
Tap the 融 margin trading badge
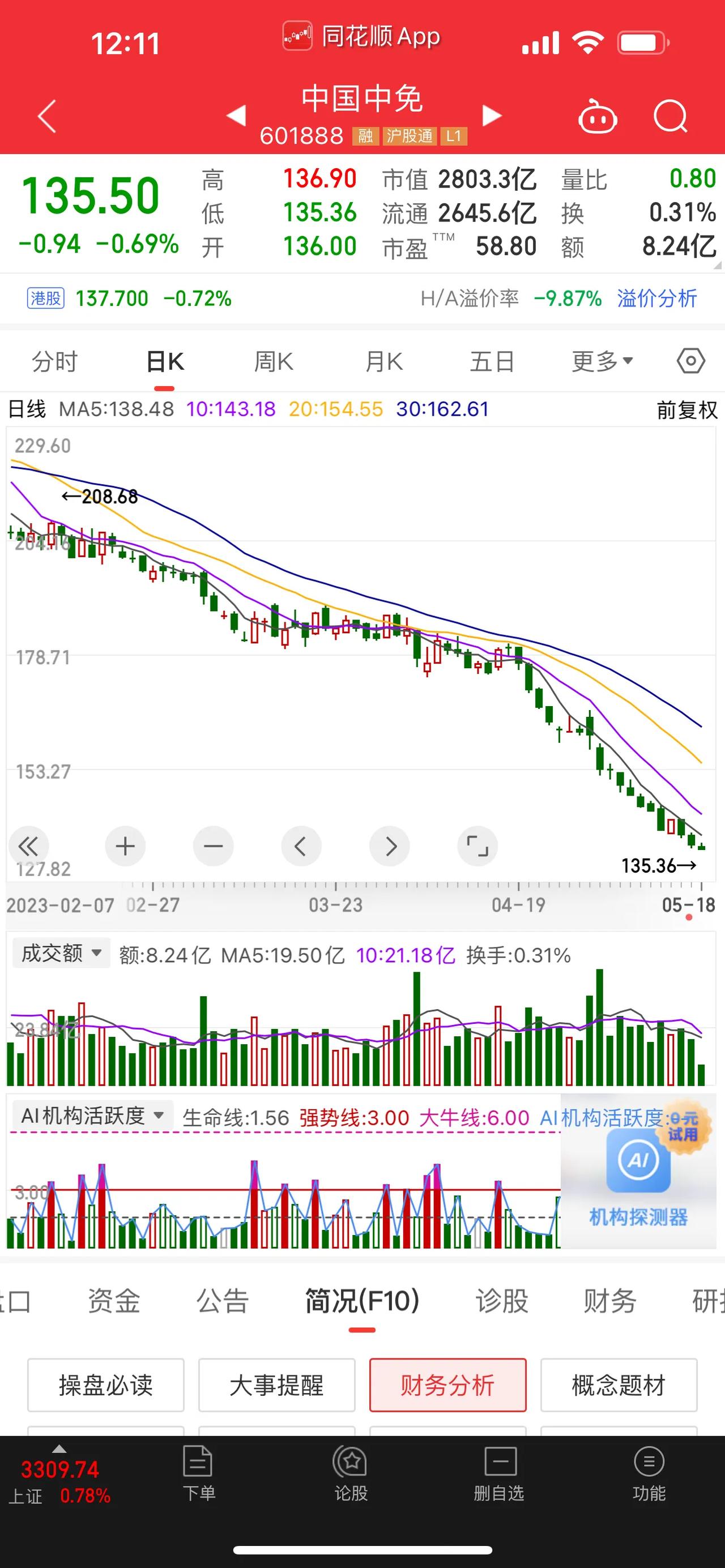(365, 136)
